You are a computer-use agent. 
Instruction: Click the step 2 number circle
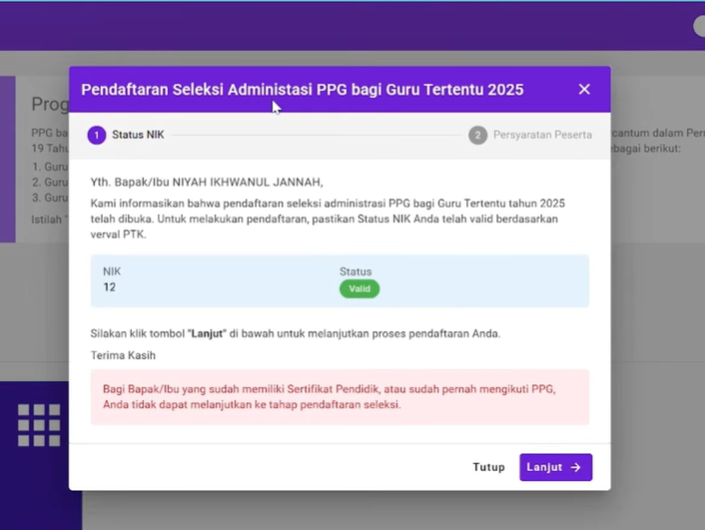pos(478,135)
